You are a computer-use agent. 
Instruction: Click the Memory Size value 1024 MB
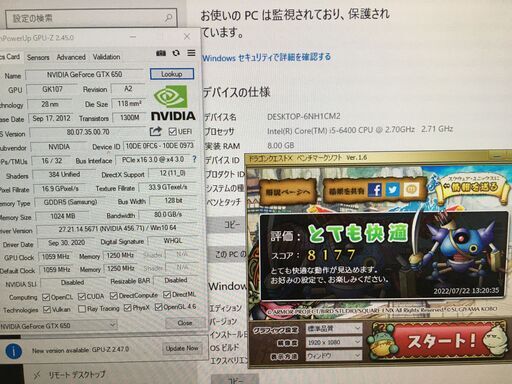click(63, 216)
